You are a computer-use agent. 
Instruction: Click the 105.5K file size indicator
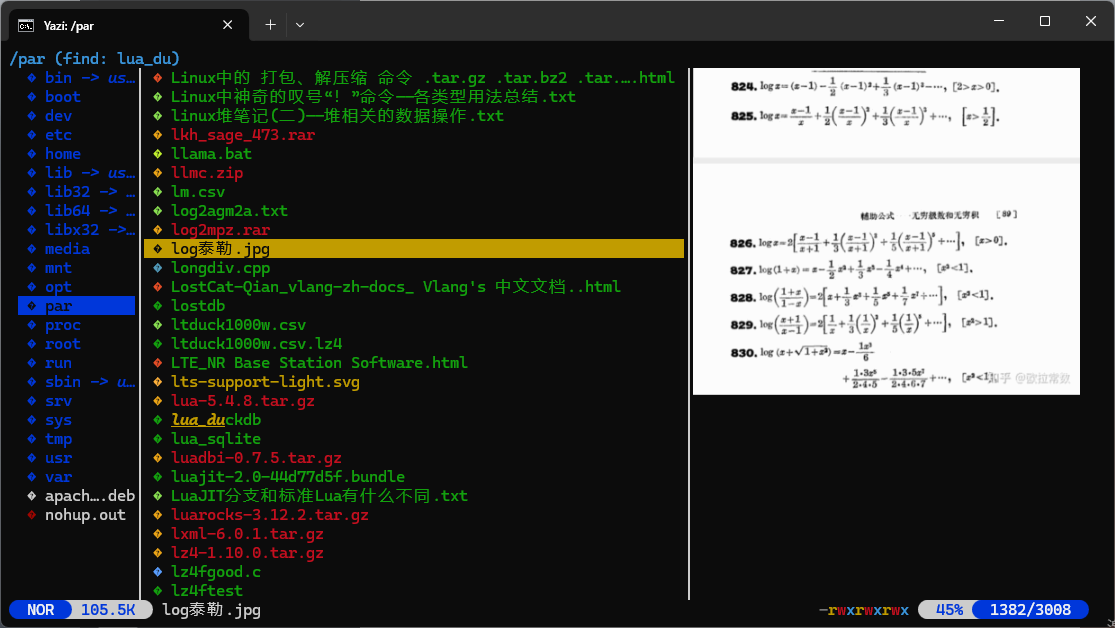(x=108, y=610)
